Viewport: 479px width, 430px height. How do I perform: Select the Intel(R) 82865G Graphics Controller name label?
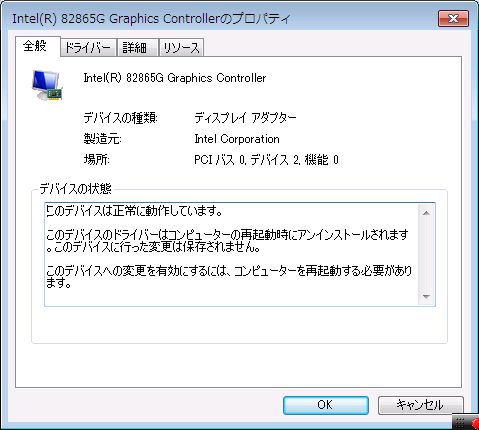[175, 78]
